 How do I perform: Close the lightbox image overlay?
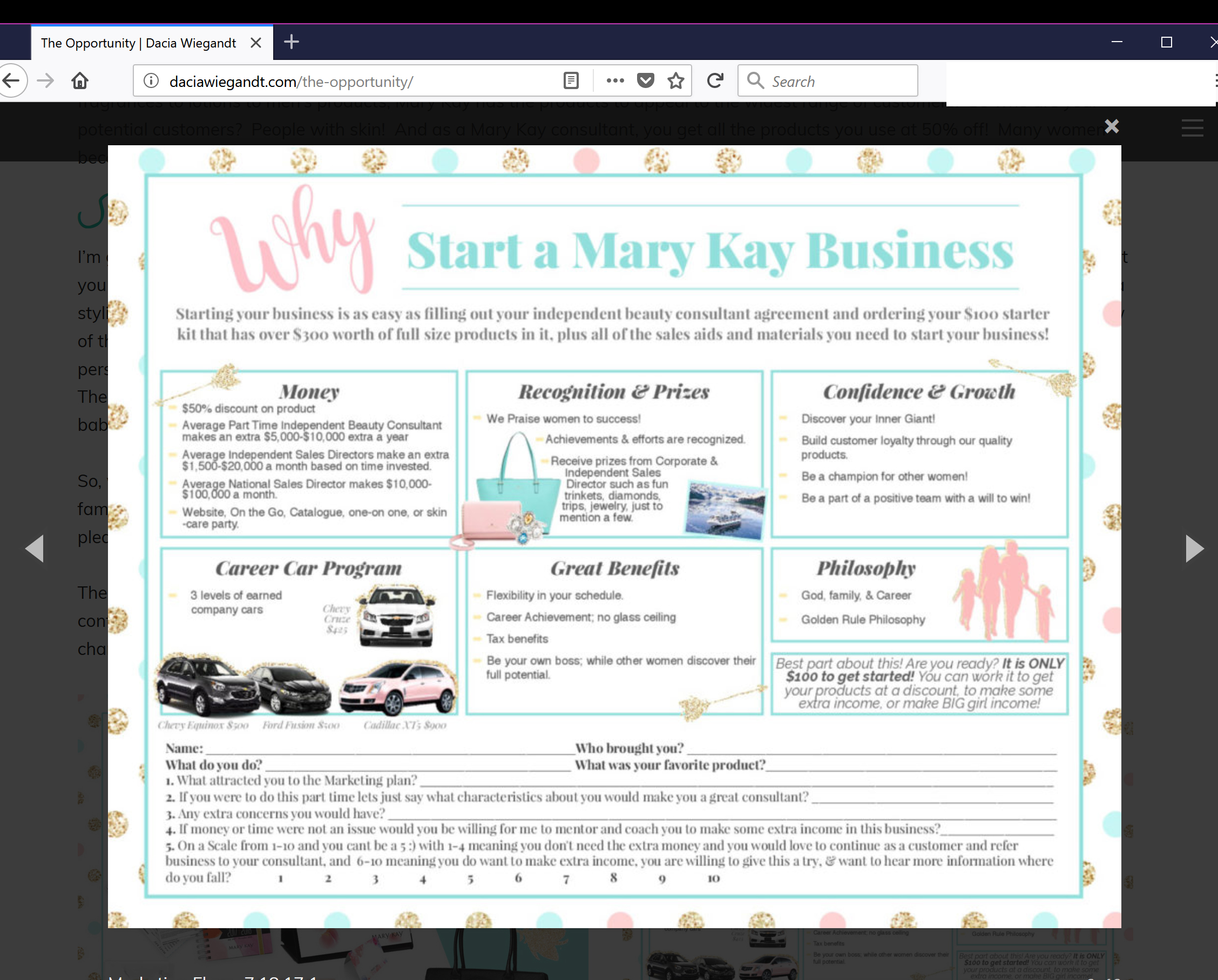click(1111, 126)
